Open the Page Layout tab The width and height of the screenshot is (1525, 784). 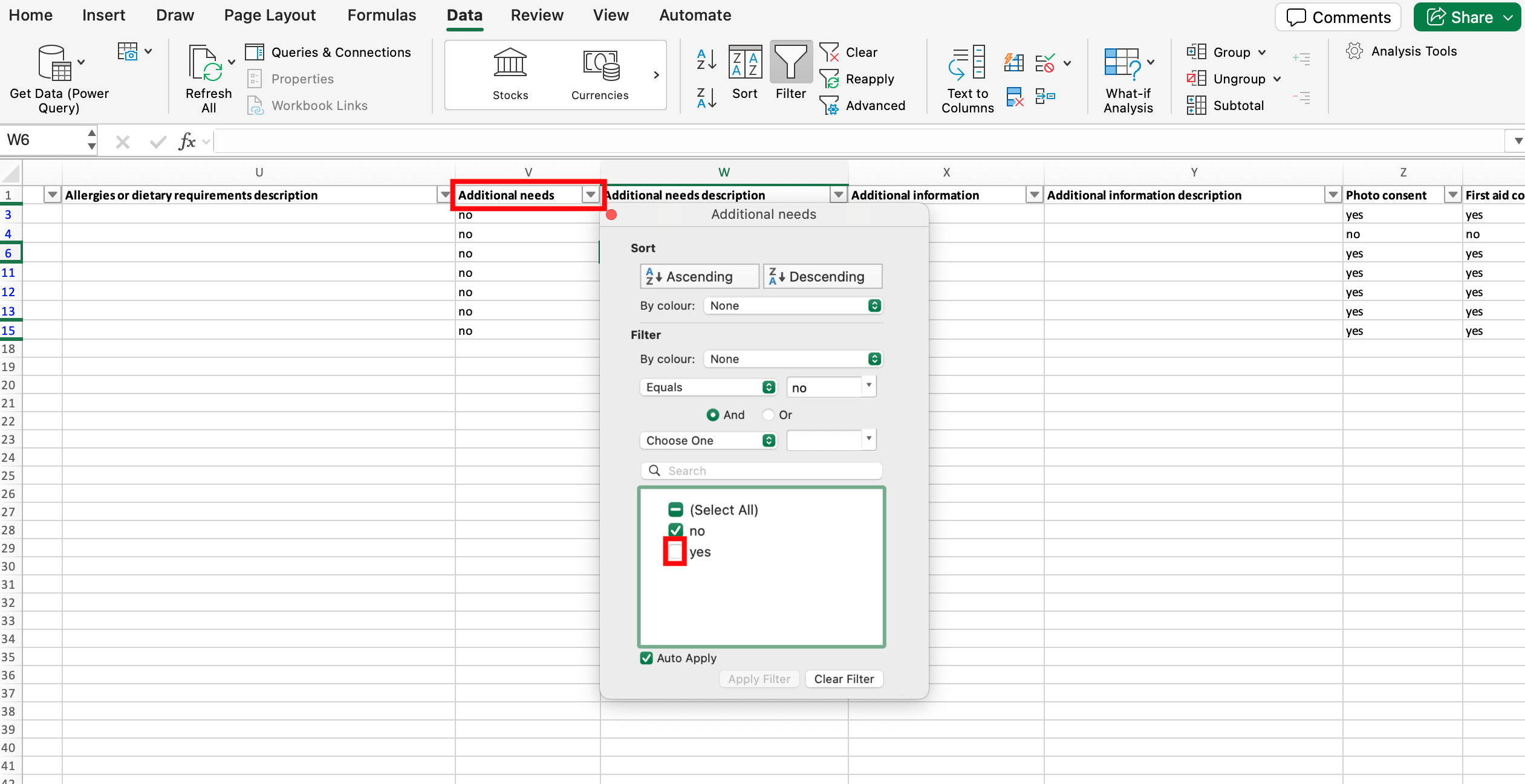tap(270, 16)
